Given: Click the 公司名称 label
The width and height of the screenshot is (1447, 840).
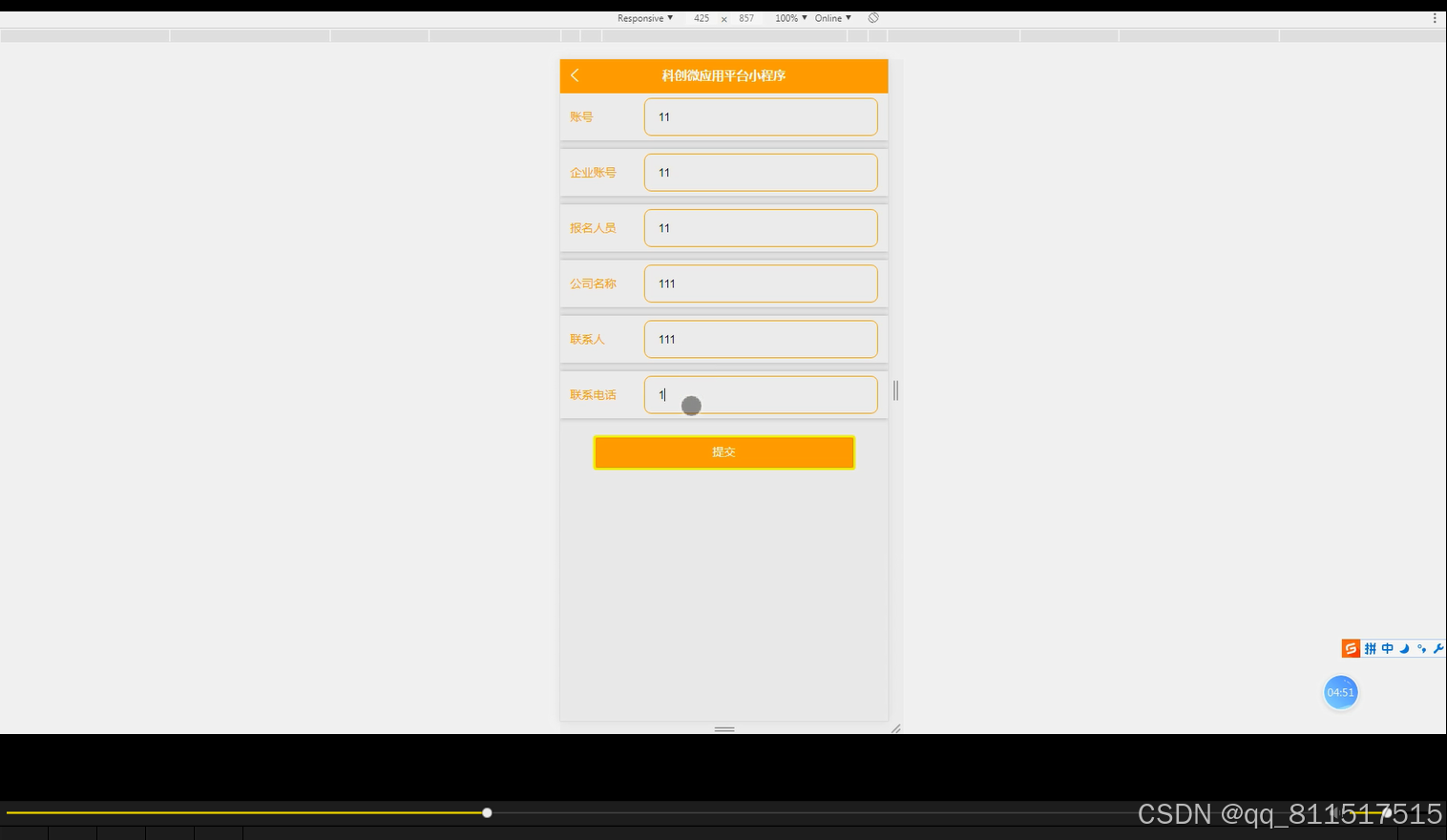Looking at the screenshot, I should coord(593,283).
